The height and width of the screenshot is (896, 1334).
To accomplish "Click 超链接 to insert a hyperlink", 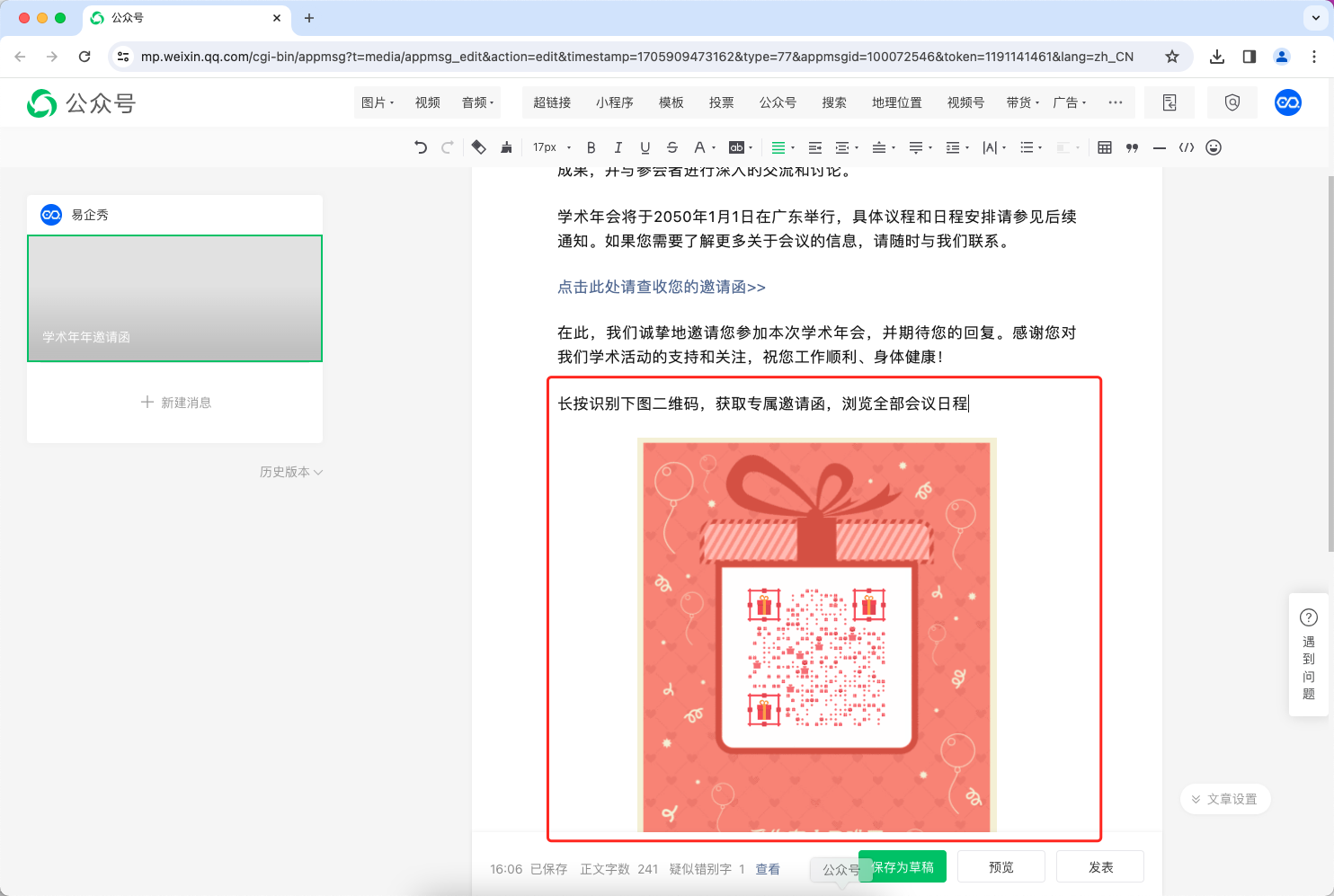I will pyautogui.click(x=552, y=102).
